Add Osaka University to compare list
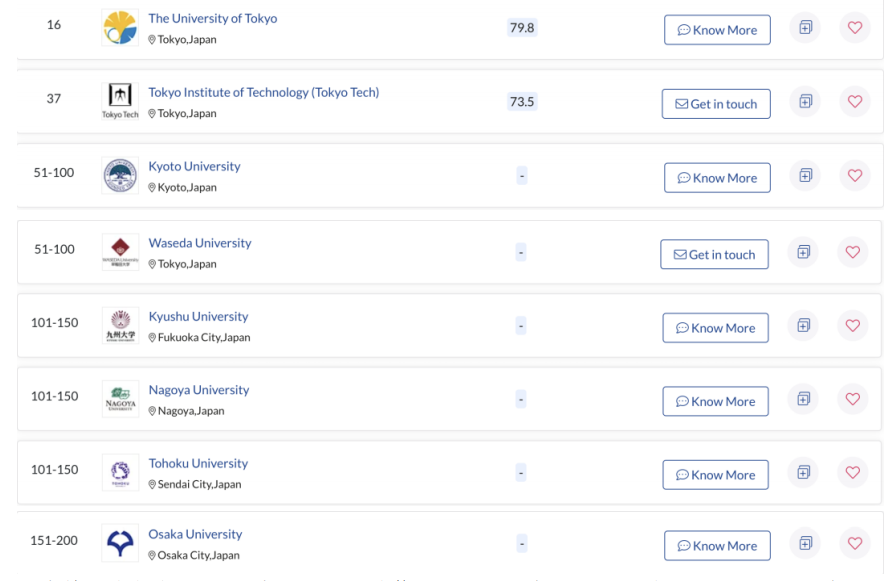The width and height of the screenshot is (893, 581). (x=805, y=543)
